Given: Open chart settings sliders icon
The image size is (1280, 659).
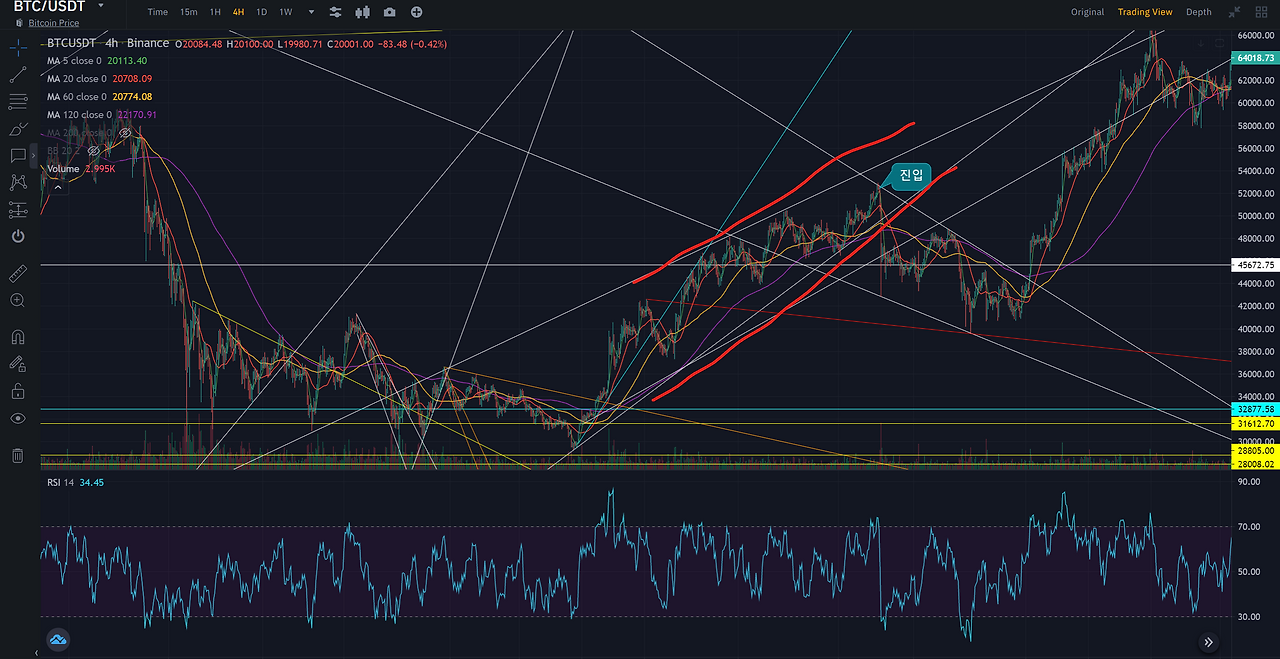Looking at the screenshot, I should pyautogui.click(x=335, y=12).
